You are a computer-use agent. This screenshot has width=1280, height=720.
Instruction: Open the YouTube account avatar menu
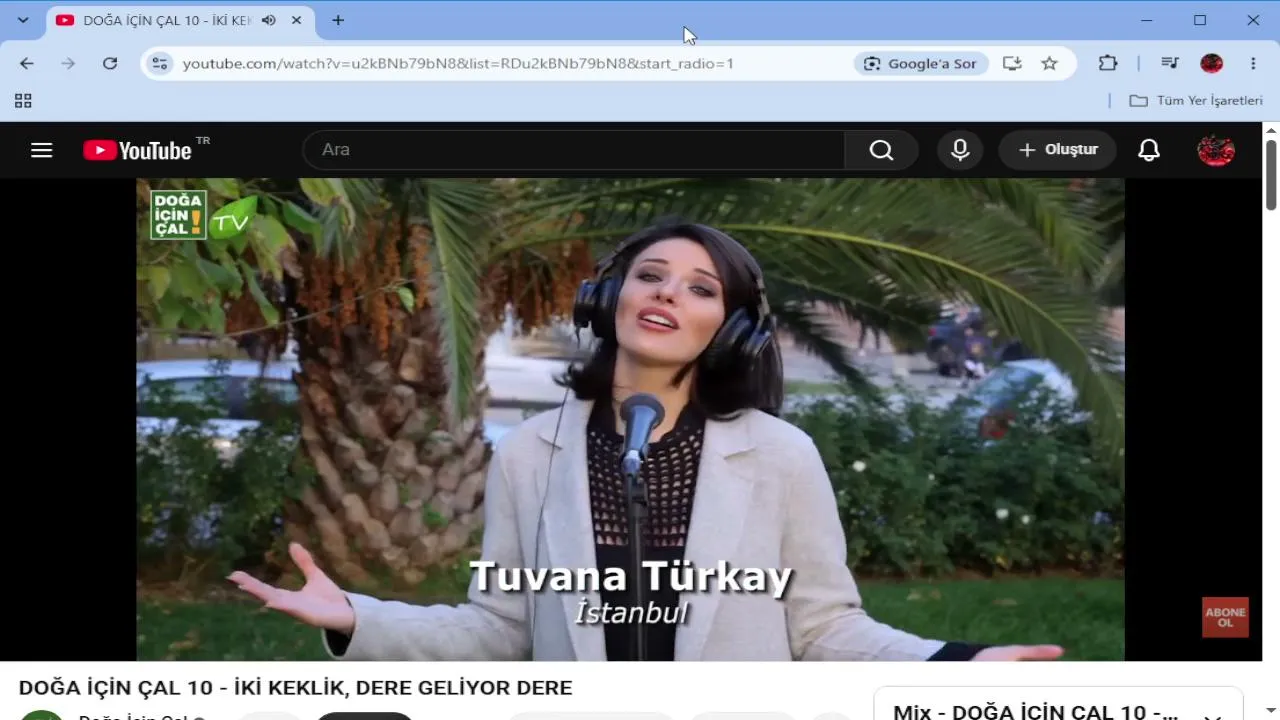click(1216, 150)
